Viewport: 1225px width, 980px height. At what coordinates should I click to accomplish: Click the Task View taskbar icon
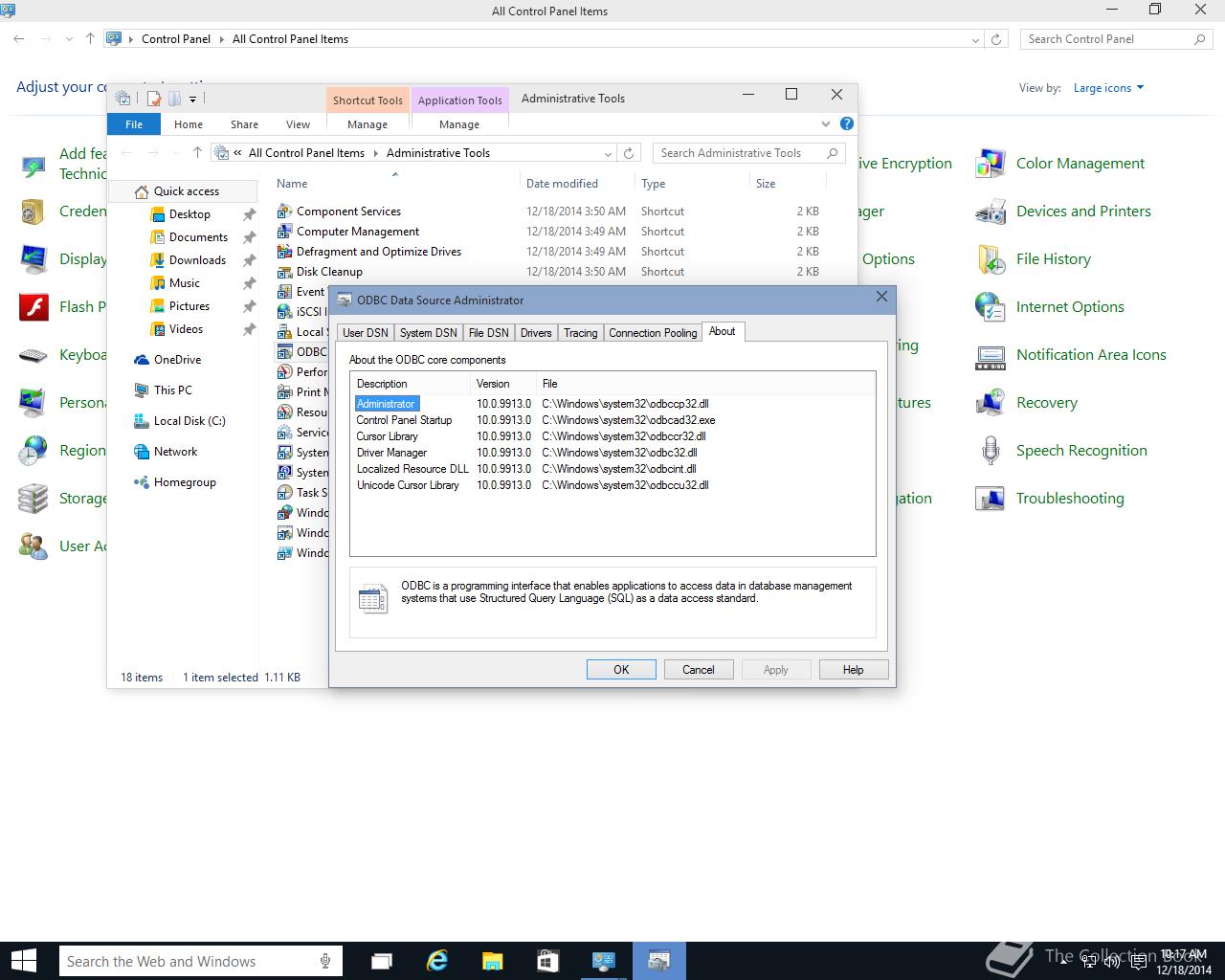click(x=382, y=961)
